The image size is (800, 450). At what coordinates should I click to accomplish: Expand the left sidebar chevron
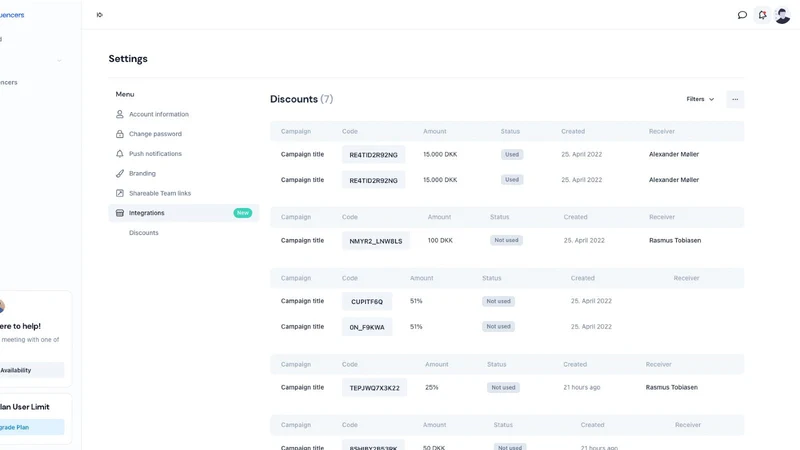click(x=59, y=60)
